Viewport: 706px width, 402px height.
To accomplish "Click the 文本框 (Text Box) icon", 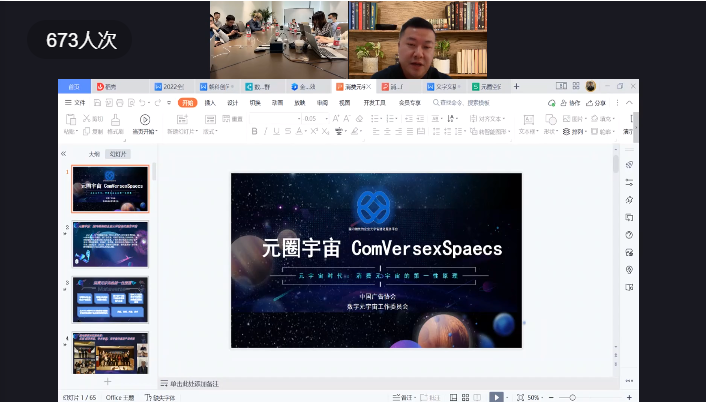I will click(529, 120).
